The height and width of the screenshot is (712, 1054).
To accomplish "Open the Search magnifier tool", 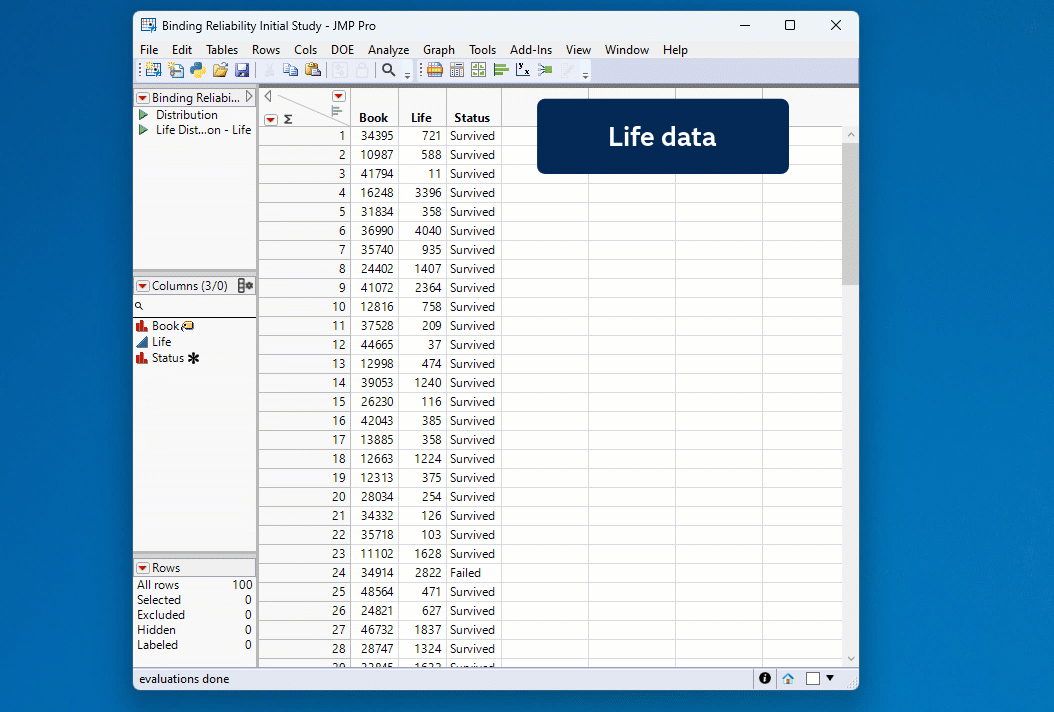I will 389,70.
